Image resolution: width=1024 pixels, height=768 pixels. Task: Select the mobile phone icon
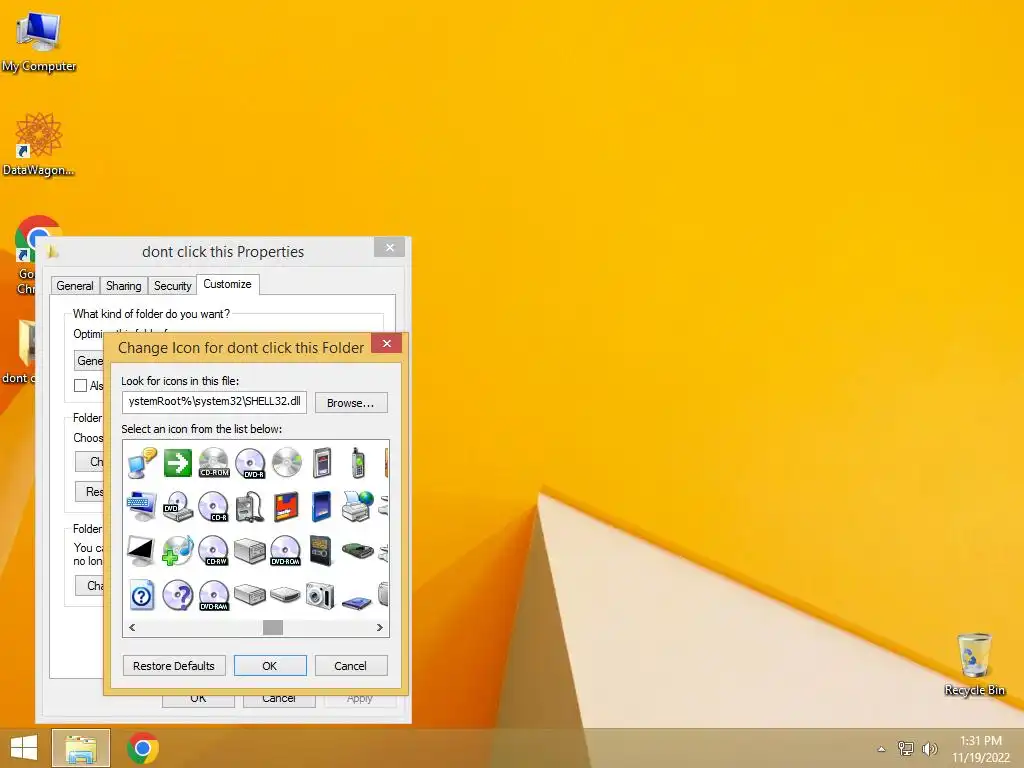357,463
